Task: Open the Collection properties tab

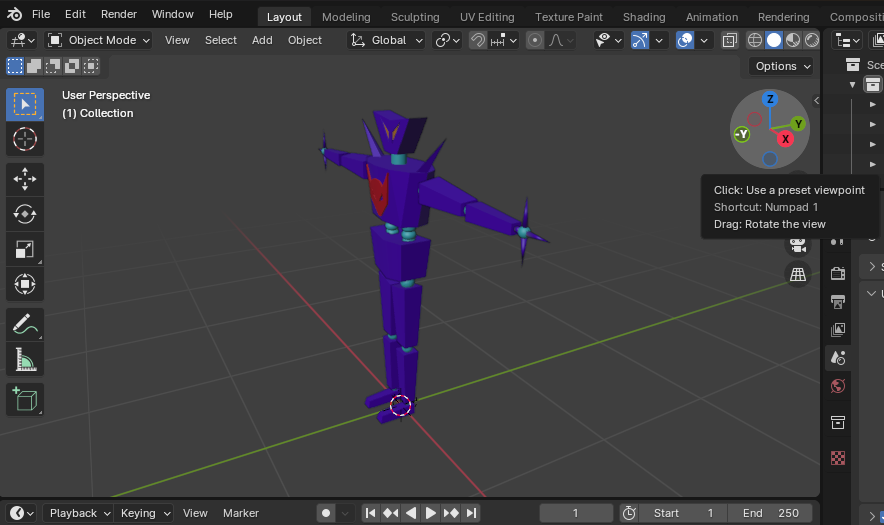Action: (838, 422)
